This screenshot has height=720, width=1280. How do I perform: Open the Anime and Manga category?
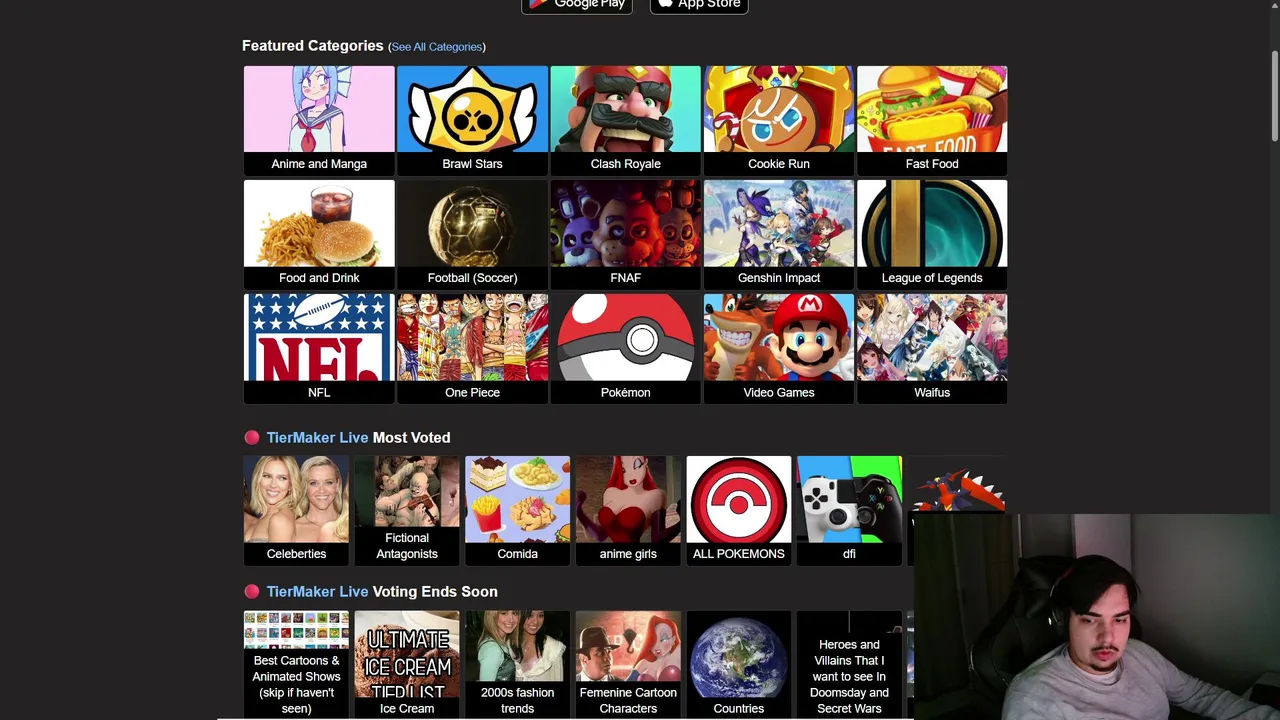pos(319,120)
